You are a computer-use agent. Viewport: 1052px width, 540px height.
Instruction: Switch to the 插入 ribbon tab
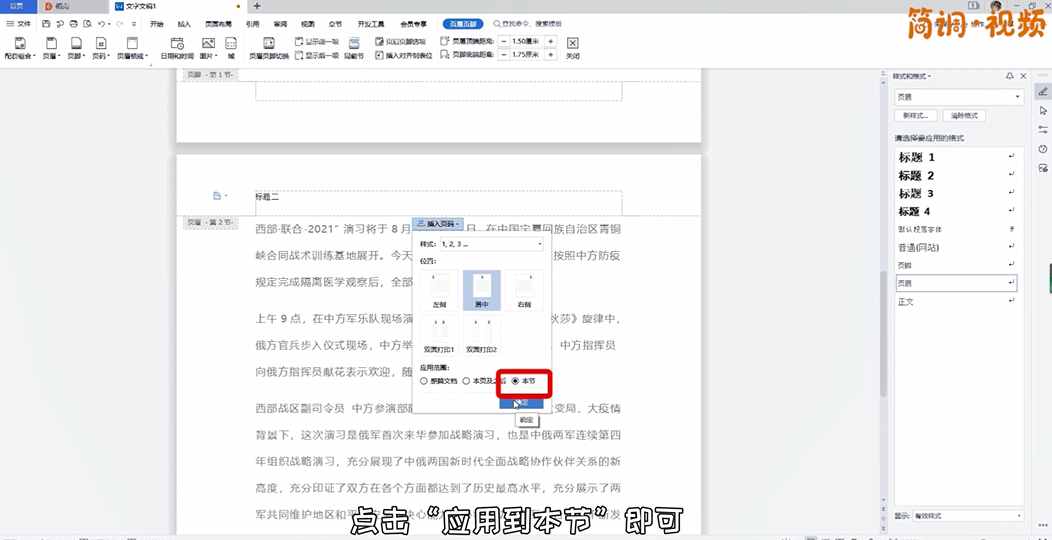184,23
